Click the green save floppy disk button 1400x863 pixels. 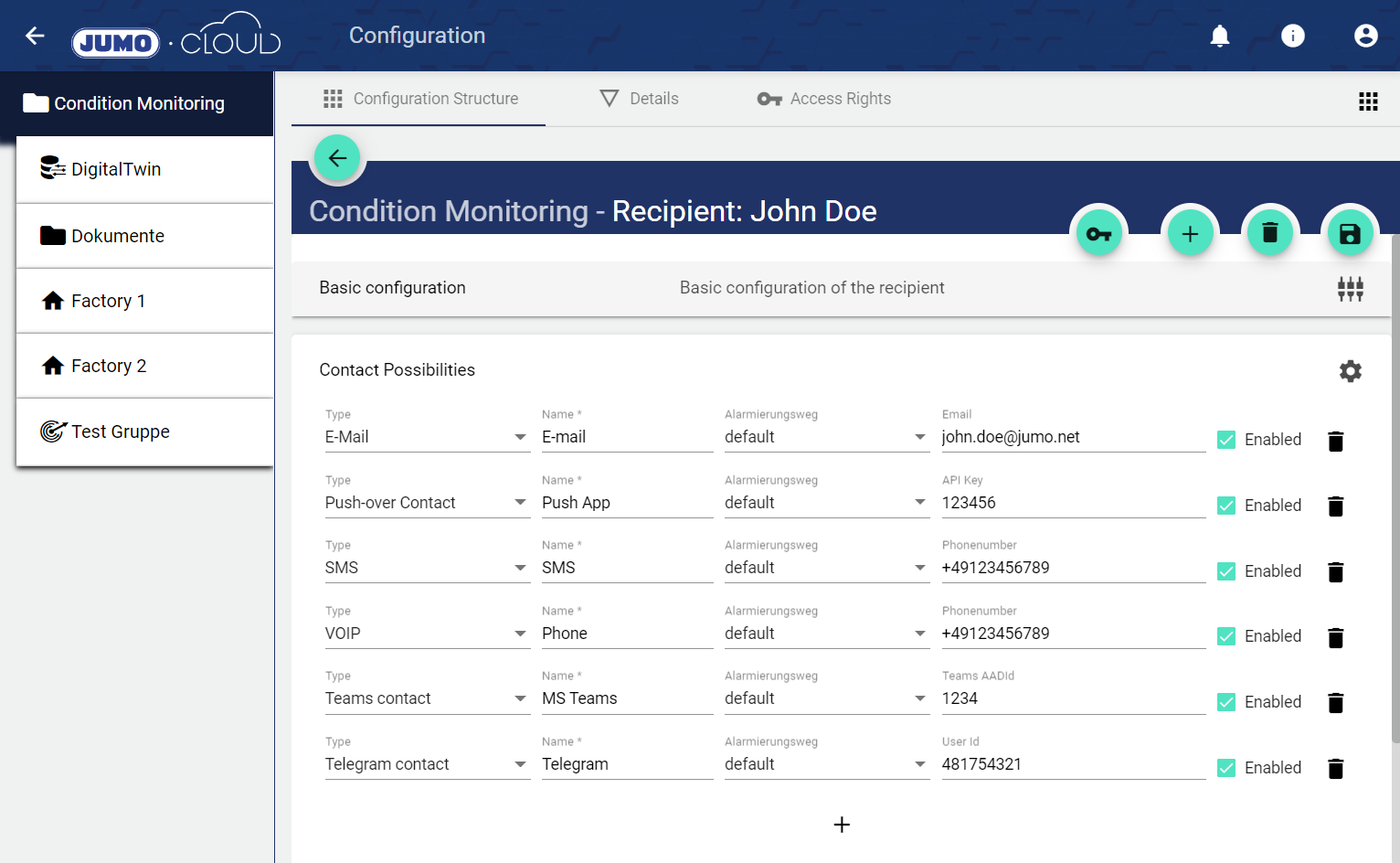1349,234
